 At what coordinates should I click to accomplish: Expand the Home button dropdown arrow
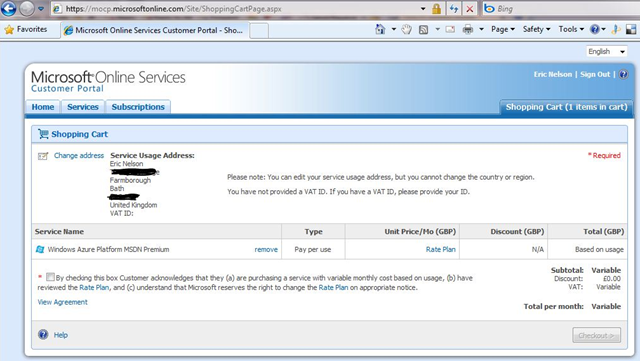coord(393,29)
